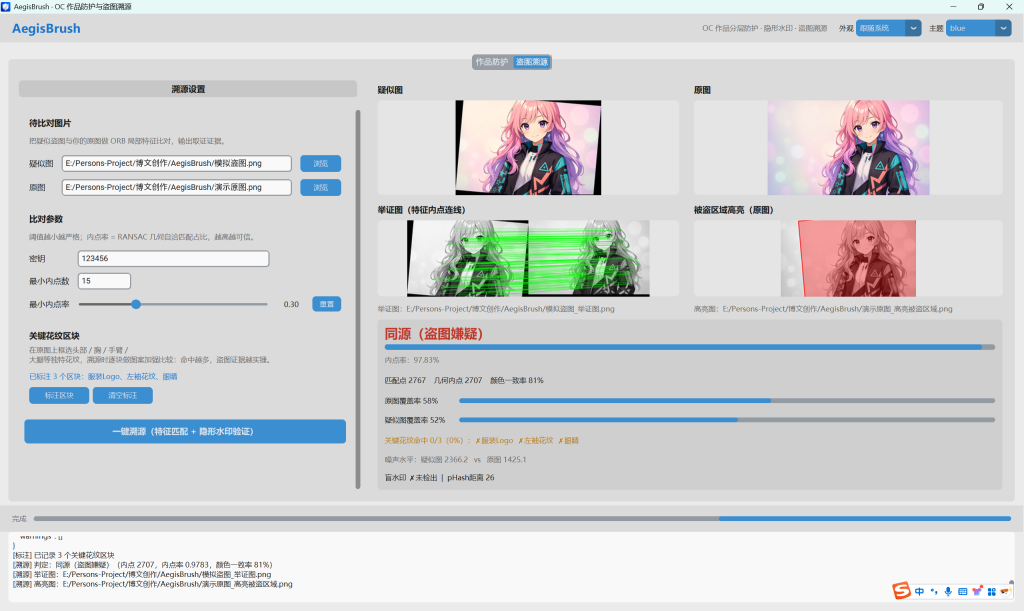Click the blue 已标注 3 个区块 text

(x=103, y=377)
